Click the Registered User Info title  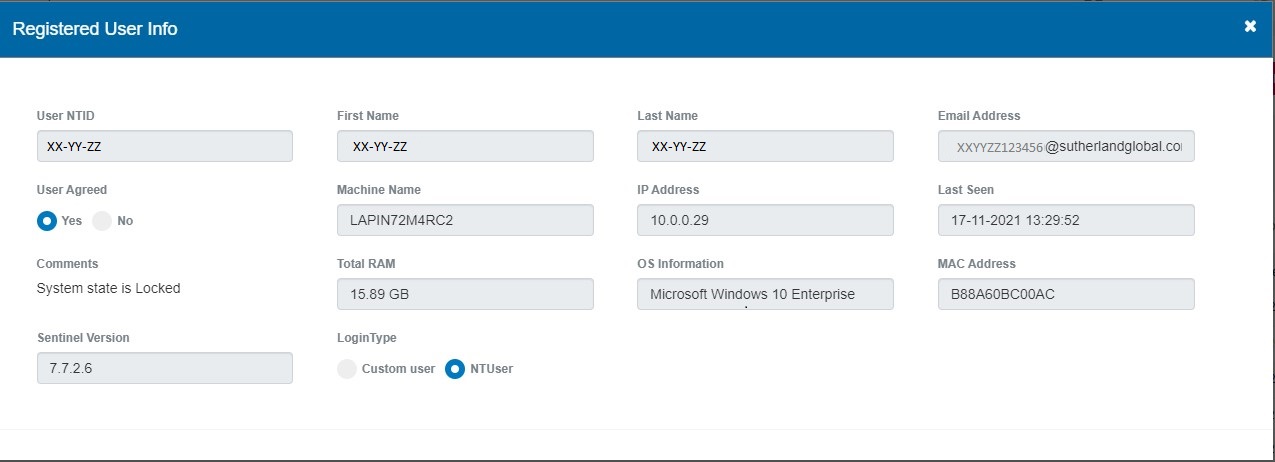tap(95, 29)
